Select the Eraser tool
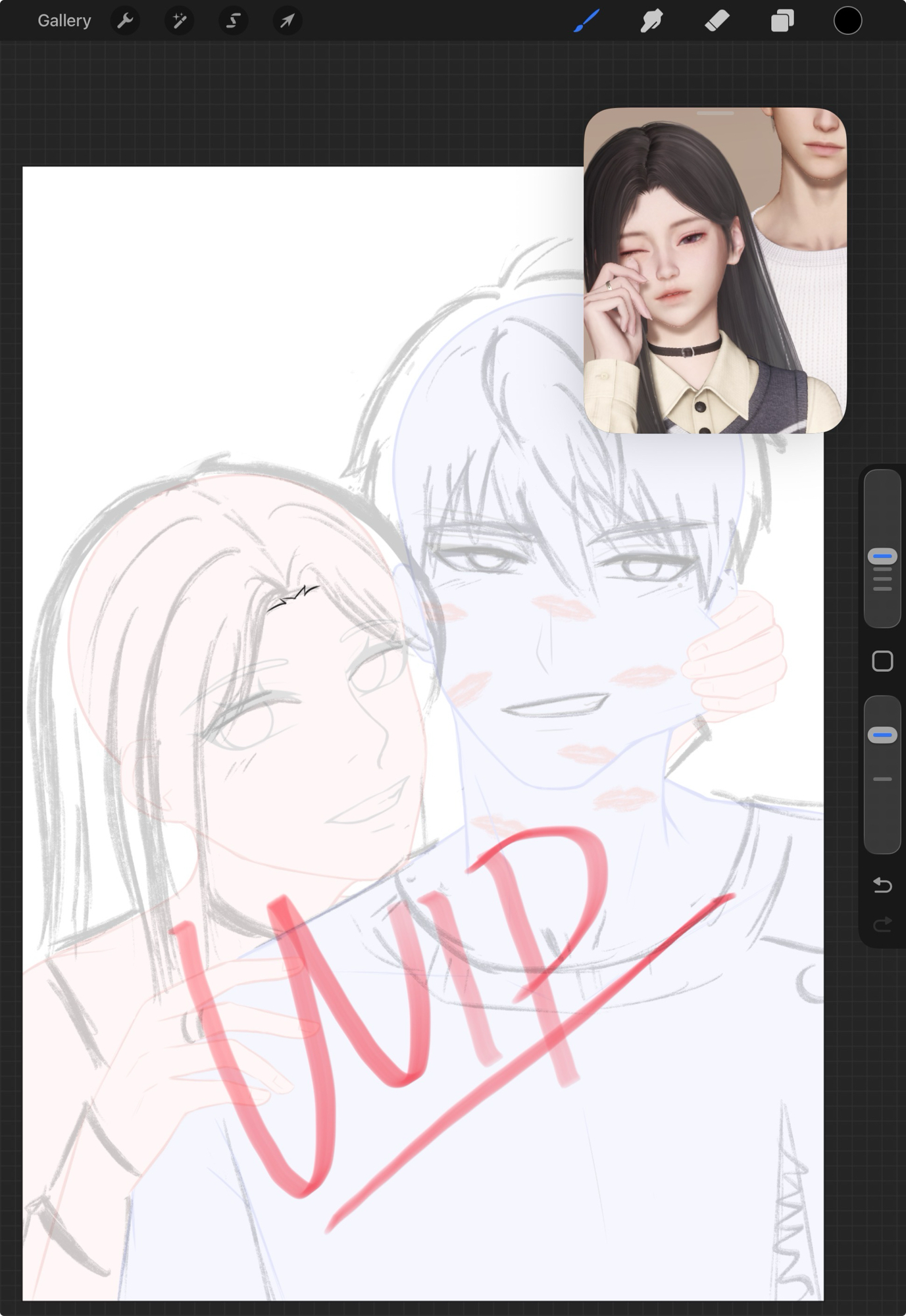 point(717,21)
